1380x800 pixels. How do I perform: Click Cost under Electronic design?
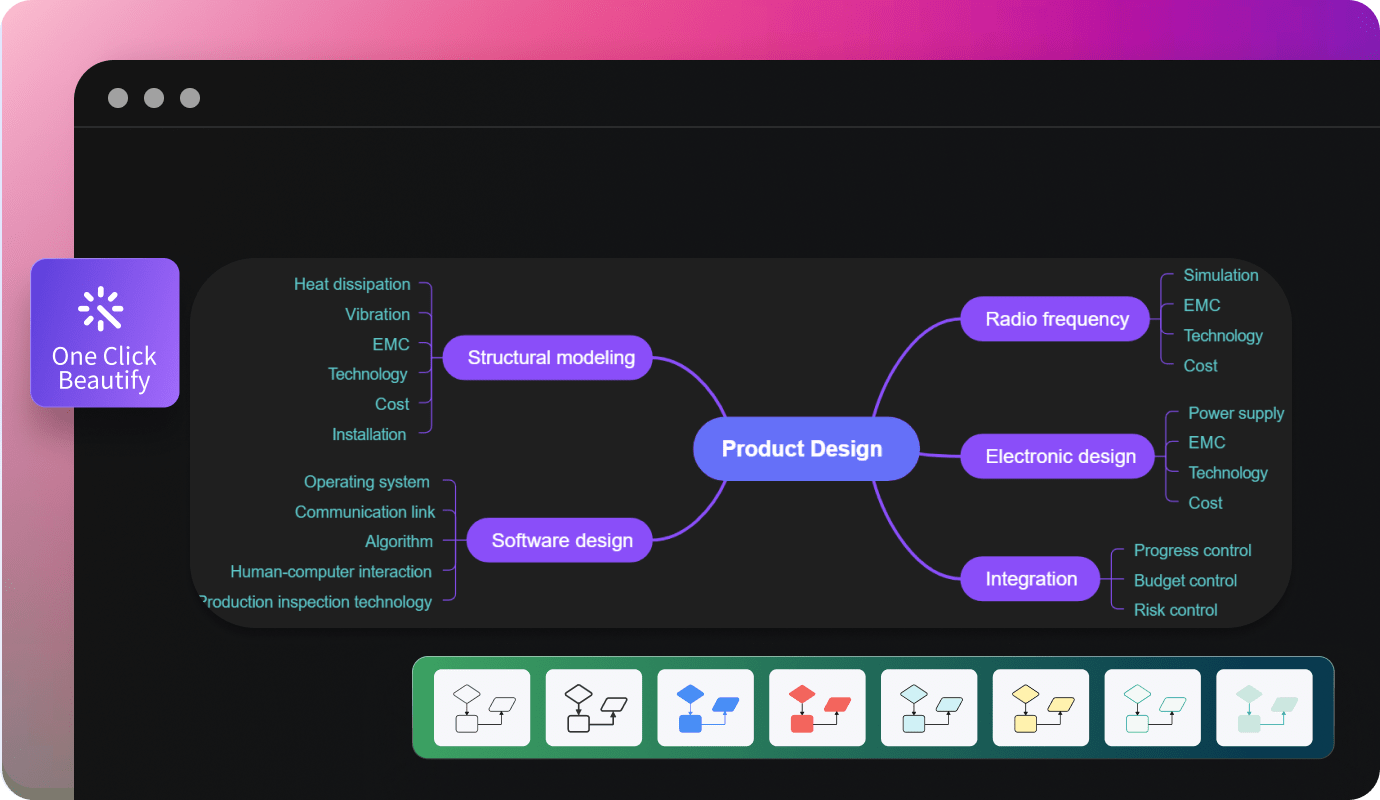(x=1205, y=503)
